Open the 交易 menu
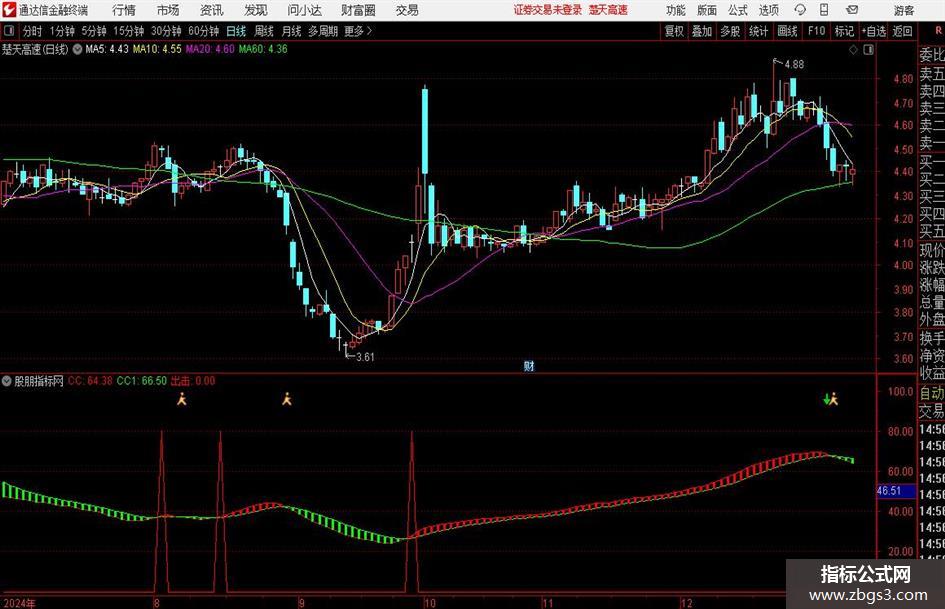 click(407, 10)
